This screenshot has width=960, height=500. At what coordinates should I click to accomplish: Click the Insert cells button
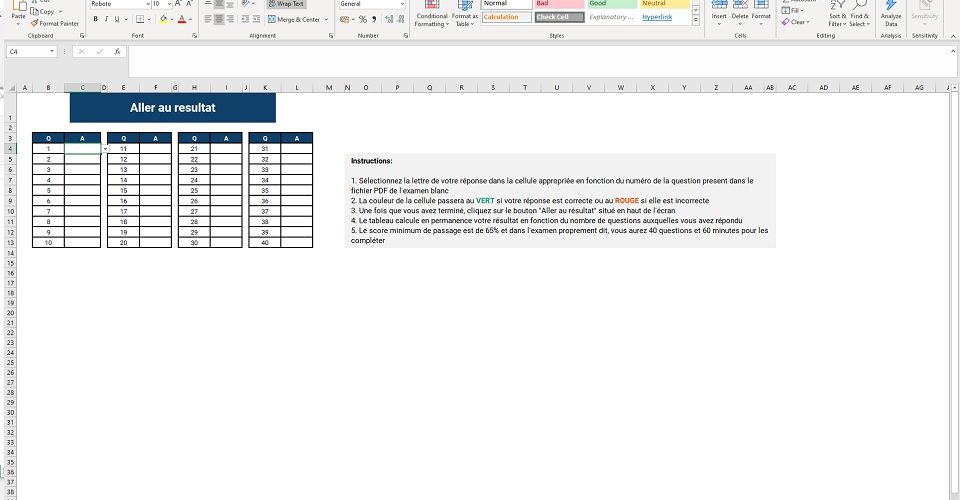[x=719, y=13]
